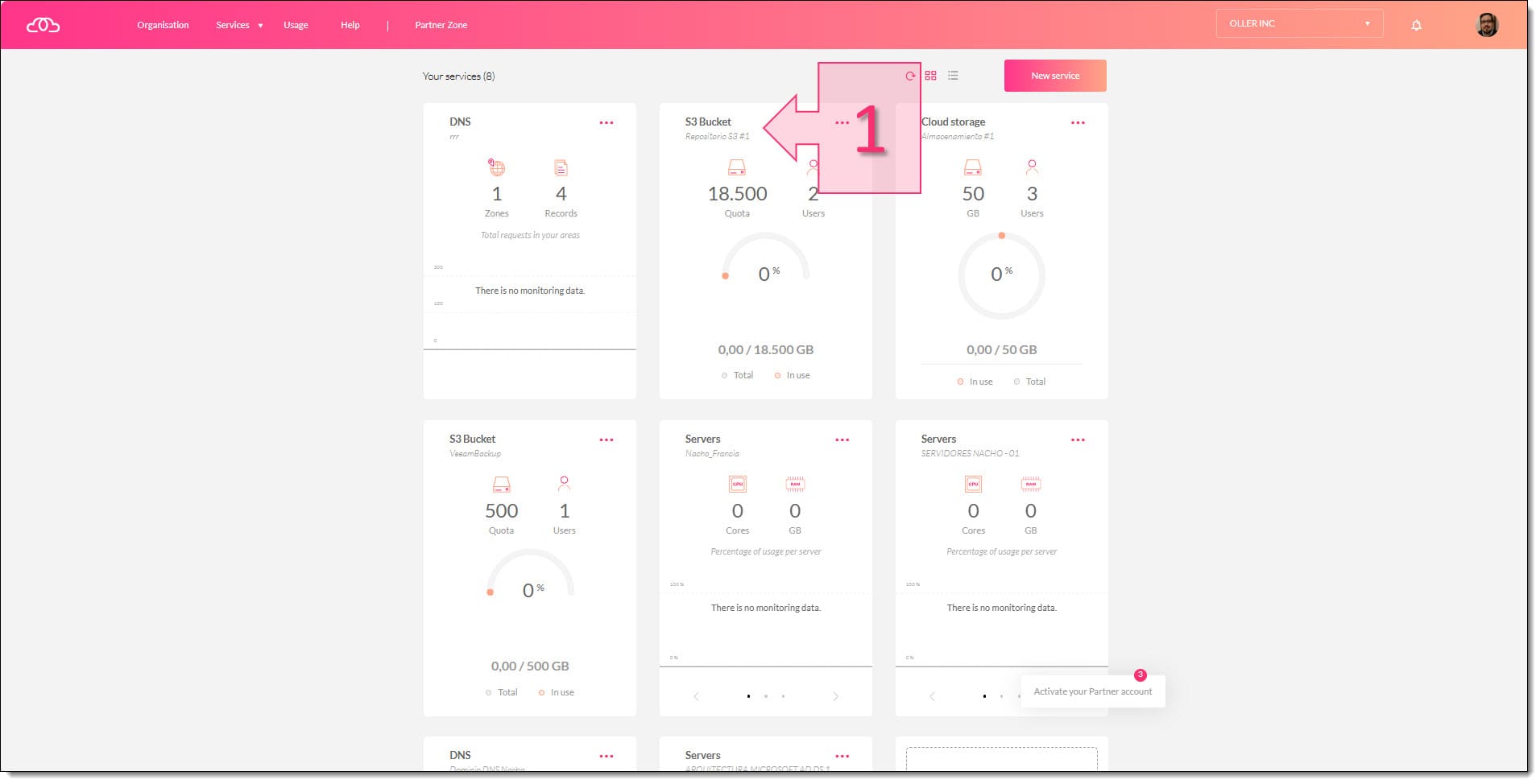Click 'Your services (8)' heading
Screen dimensions: 1540x784
(458, 76)
